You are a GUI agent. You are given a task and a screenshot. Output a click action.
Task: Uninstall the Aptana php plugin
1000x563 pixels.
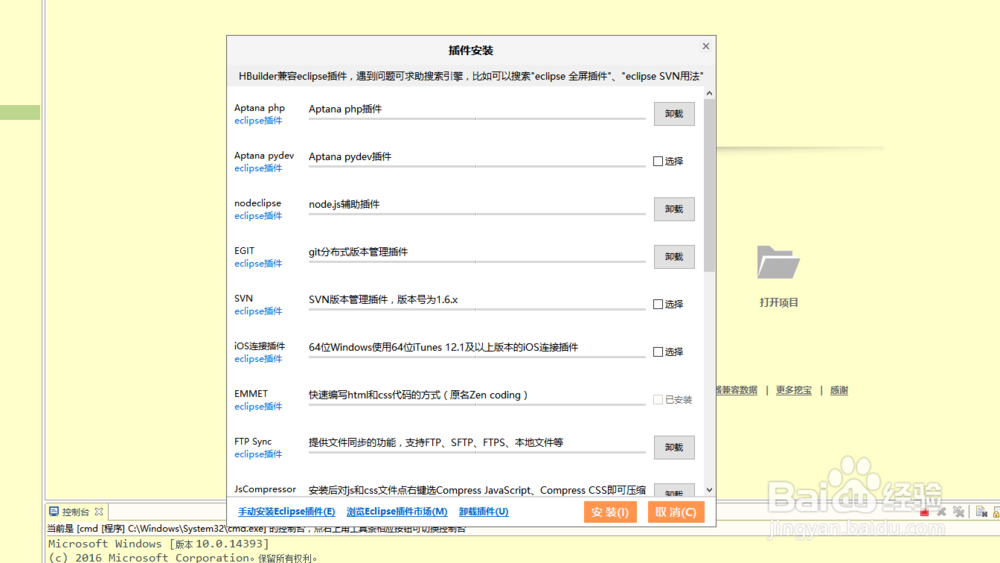(674, 113)
